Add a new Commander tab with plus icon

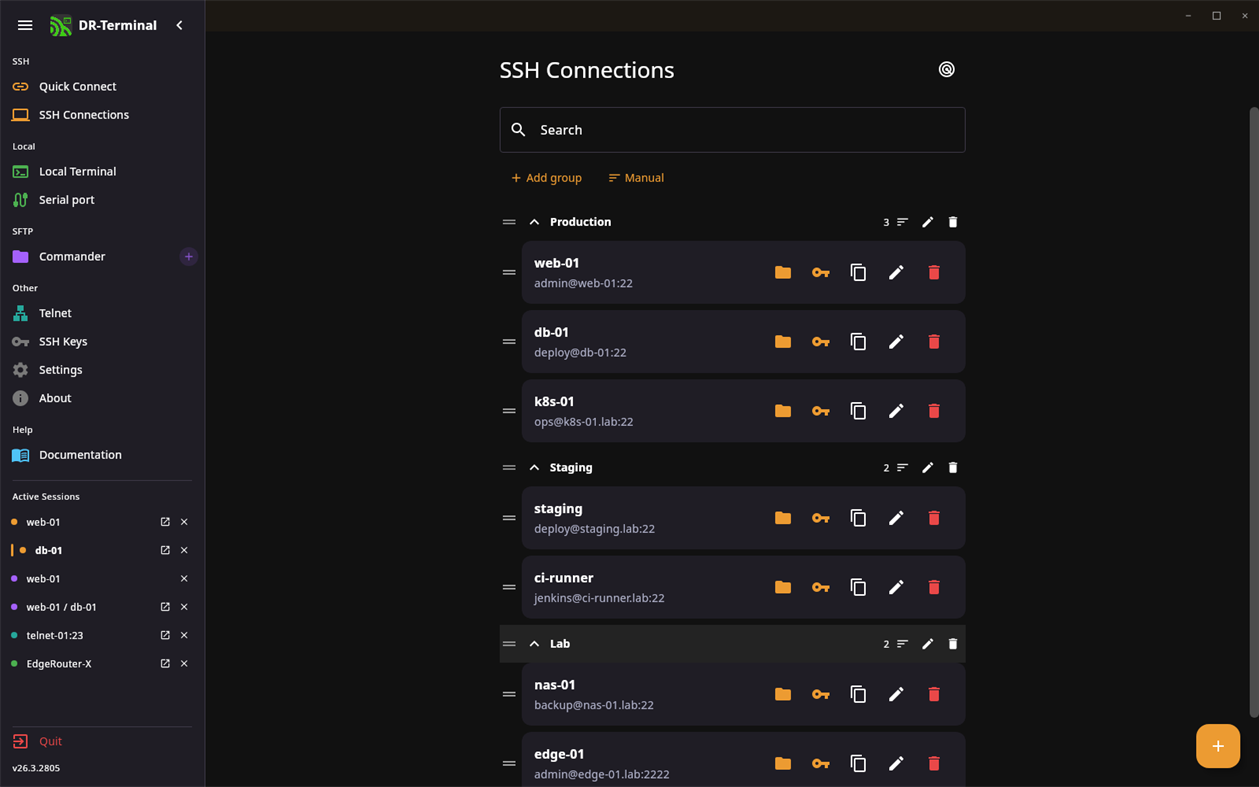(188, 256)
